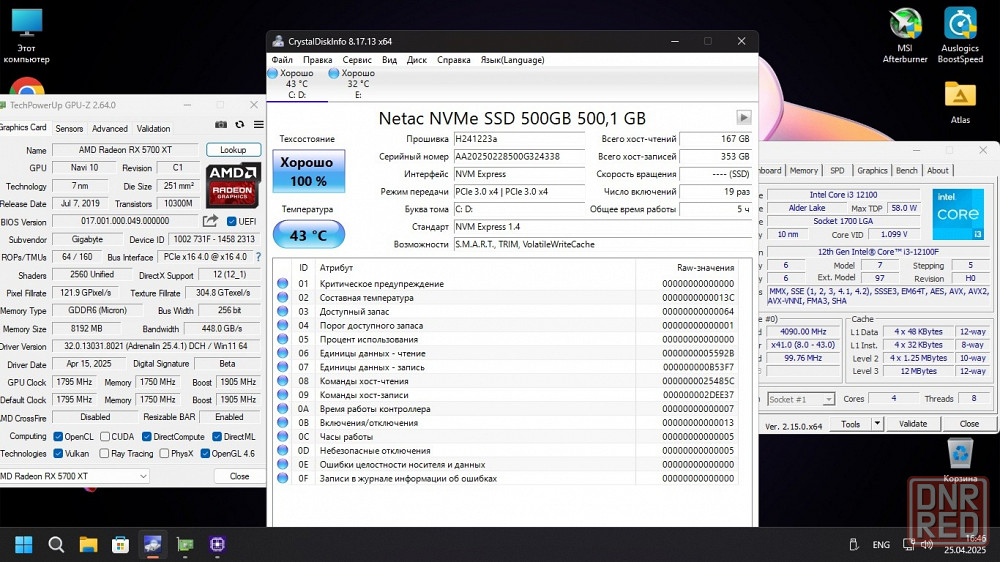Open Диск menu
Image resolution: width=1000 pixels, height=562 pixels.
tap(416, 60)
